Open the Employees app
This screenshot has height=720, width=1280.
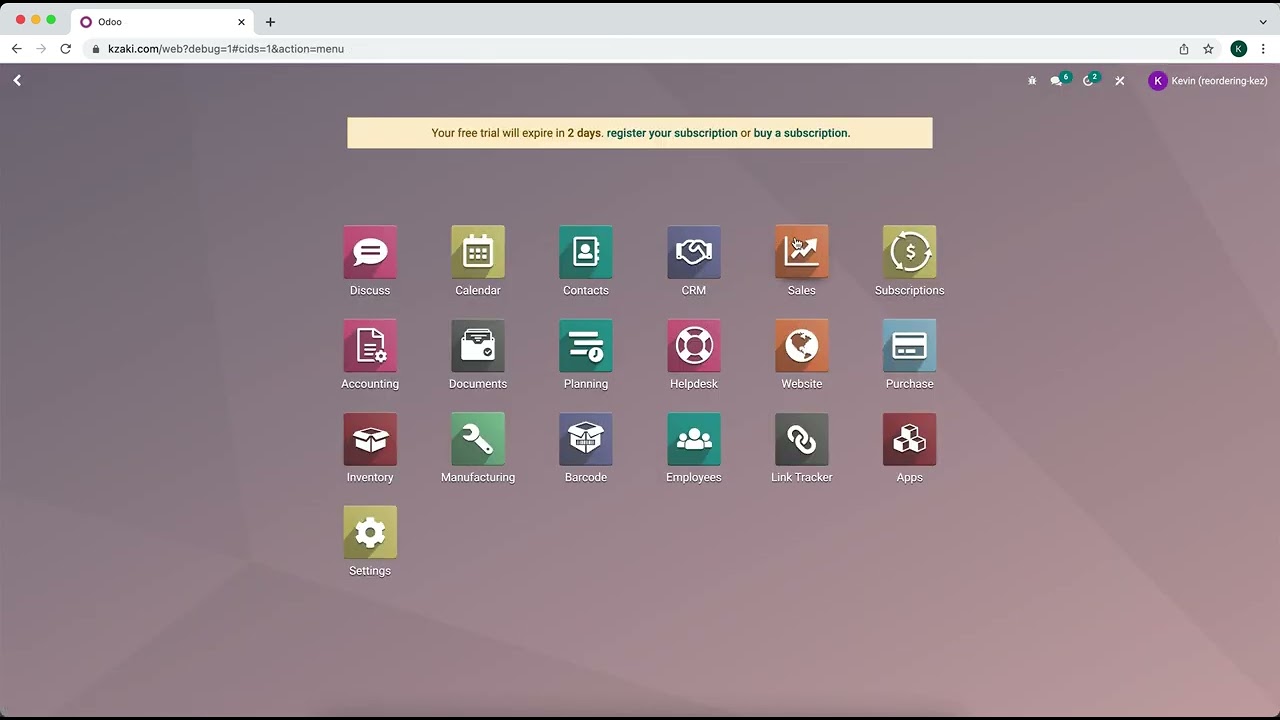point(694,439)
